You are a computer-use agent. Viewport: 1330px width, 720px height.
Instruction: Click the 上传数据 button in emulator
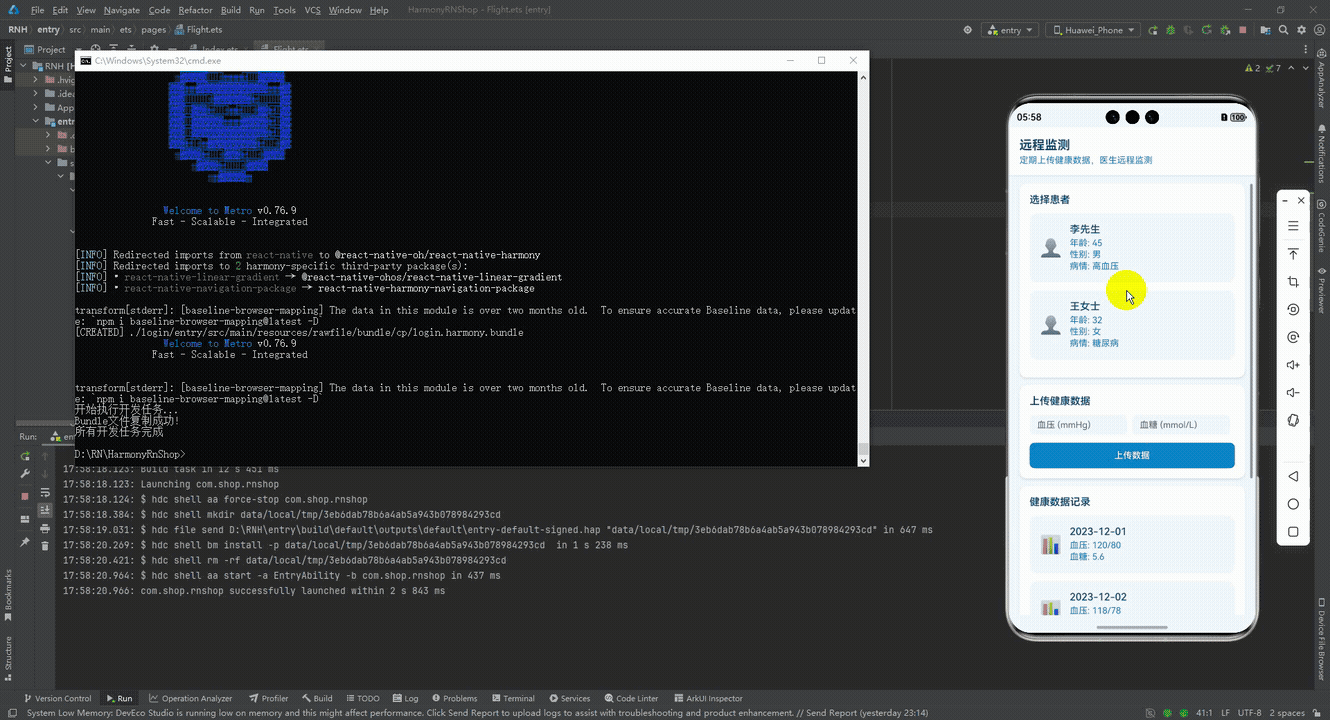coord(1132,455)
